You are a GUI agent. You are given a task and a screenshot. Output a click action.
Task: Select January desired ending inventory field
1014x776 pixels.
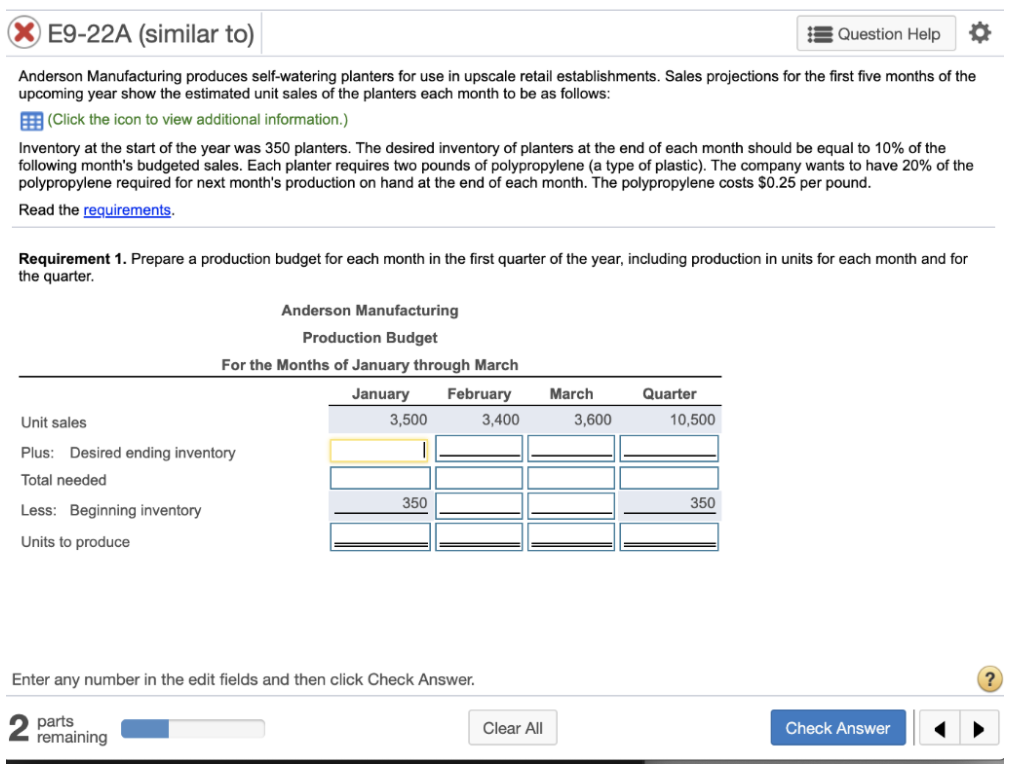(x=380, y=449)
